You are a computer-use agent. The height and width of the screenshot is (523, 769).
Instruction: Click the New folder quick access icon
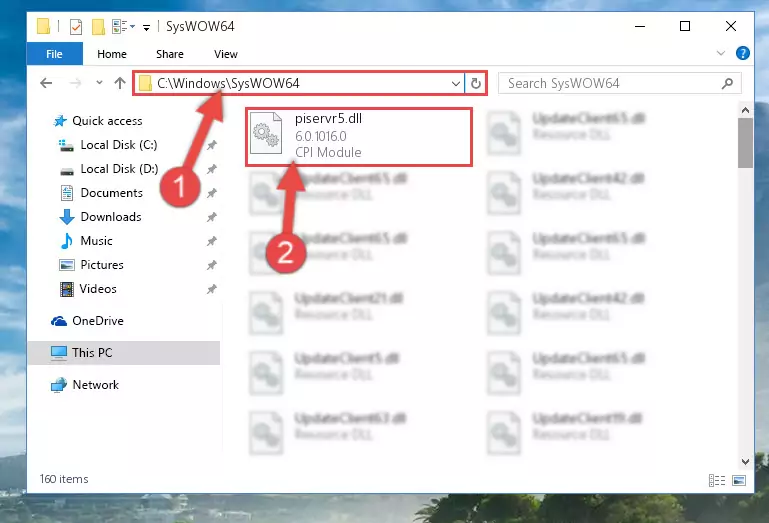[x=98, y=26]
